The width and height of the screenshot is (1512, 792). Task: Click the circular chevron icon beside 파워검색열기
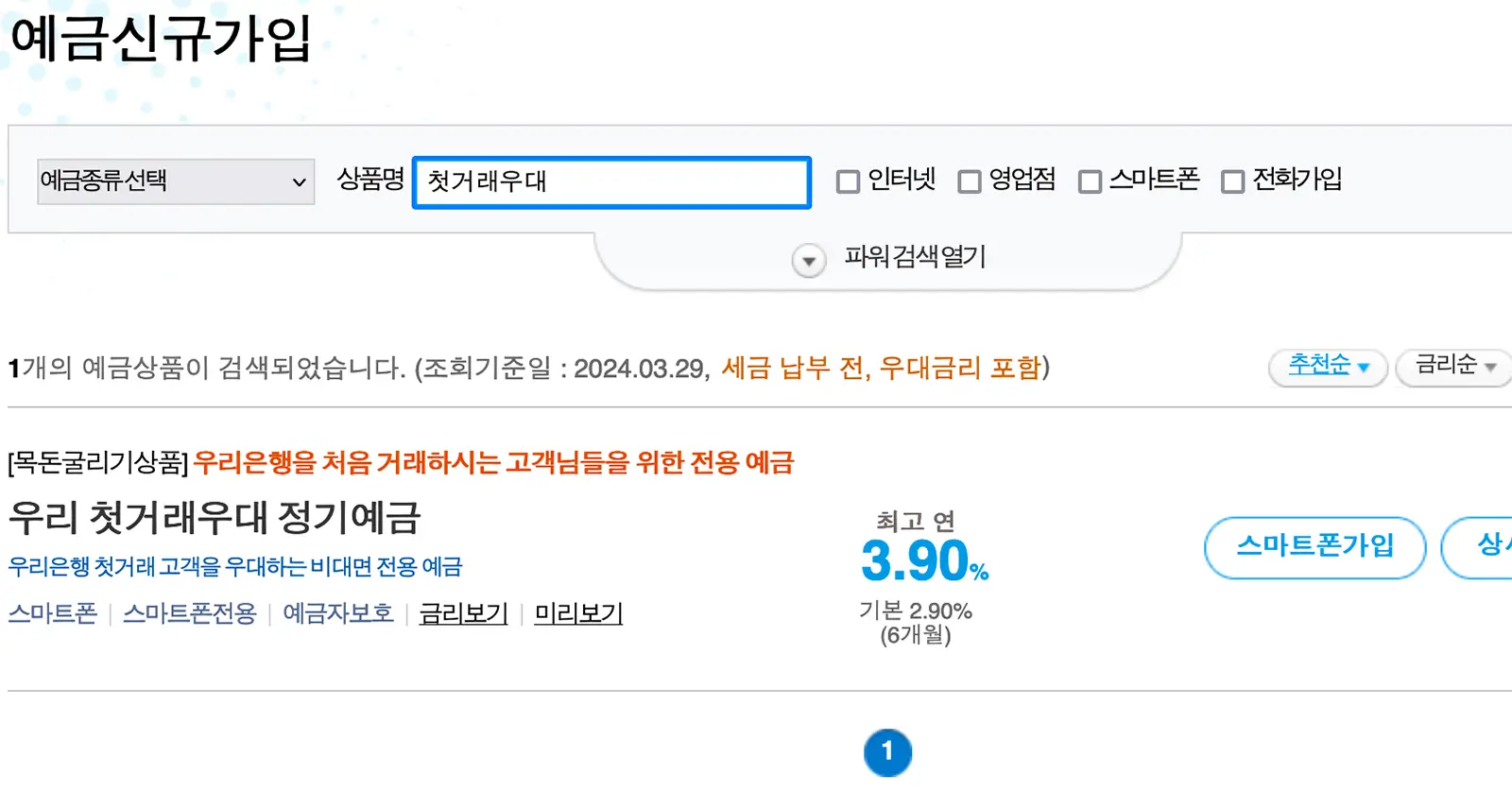[x=807, y=260]
